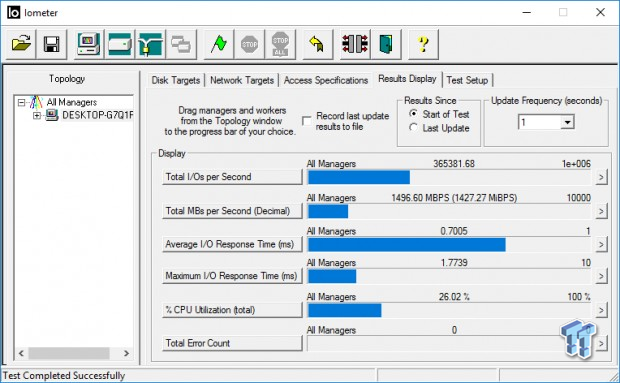The width and height of the screenshot is (620, 383).
Task: Start new network worker icon
Action: click(x=150, y=44)
